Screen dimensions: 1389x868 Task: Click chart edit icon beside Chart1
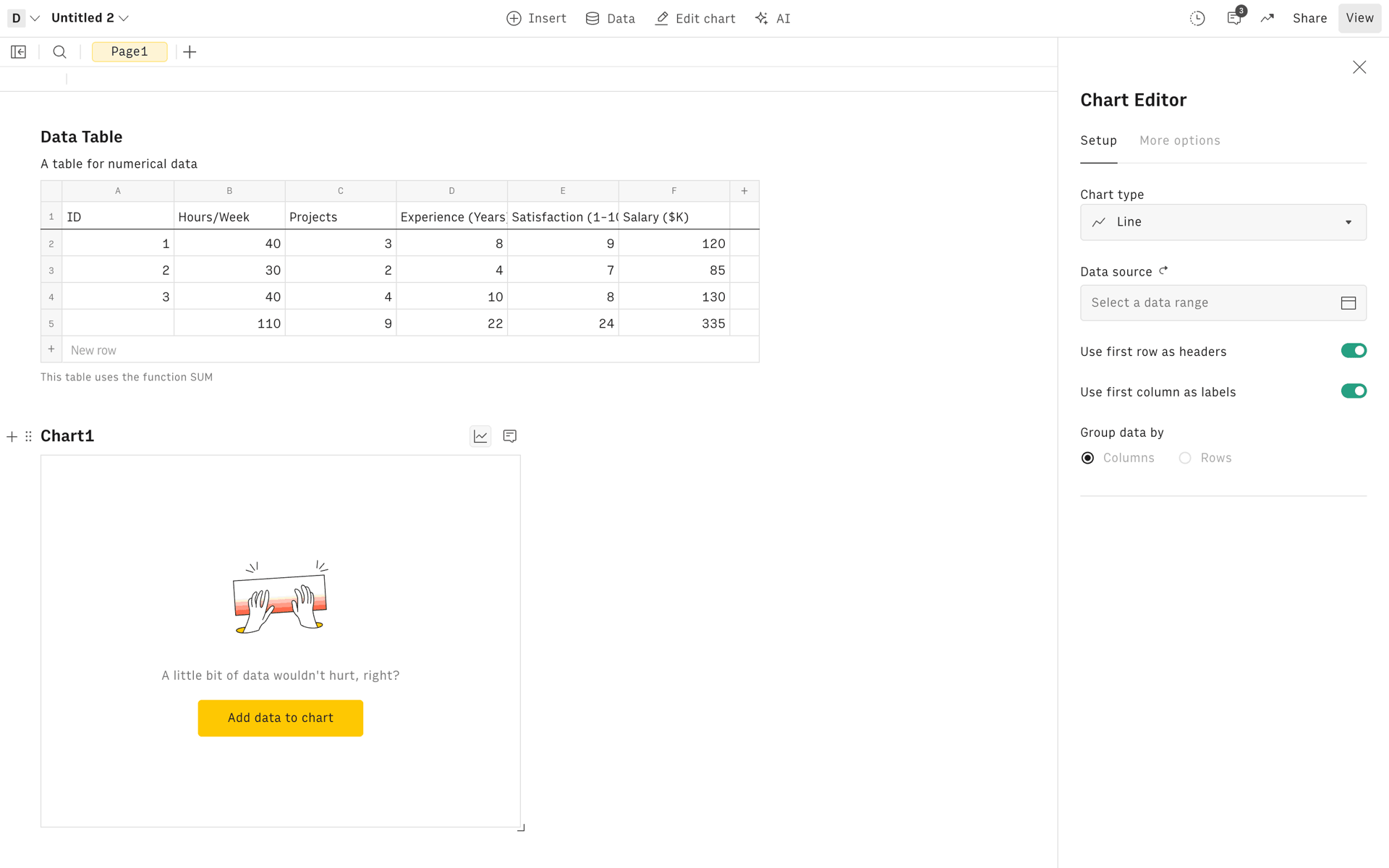tap(480, 436)
